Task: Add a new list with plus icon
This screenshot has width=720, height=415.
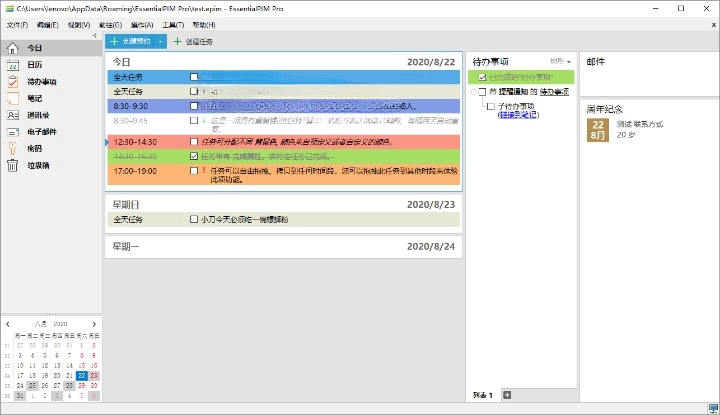Action: click(507, 395)
